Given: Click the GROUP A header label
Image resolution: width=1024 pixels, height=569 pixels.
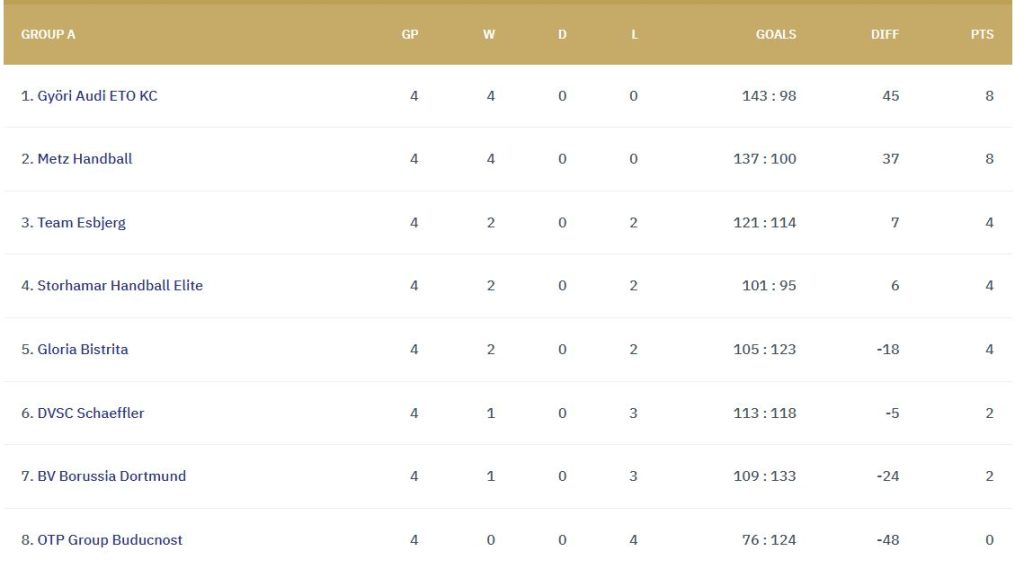Looking at the screenshot, I should click(48, 34).
